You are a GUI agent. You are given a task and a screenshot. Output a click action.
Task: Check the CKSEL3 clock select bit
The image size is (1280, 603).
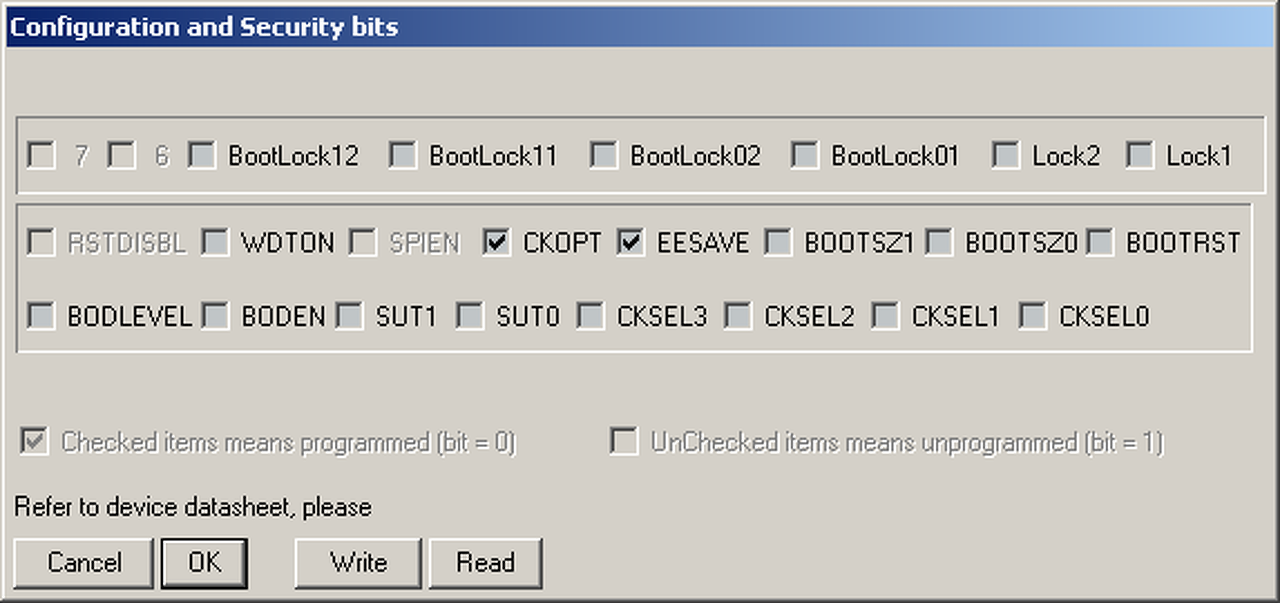coord(591,316)
